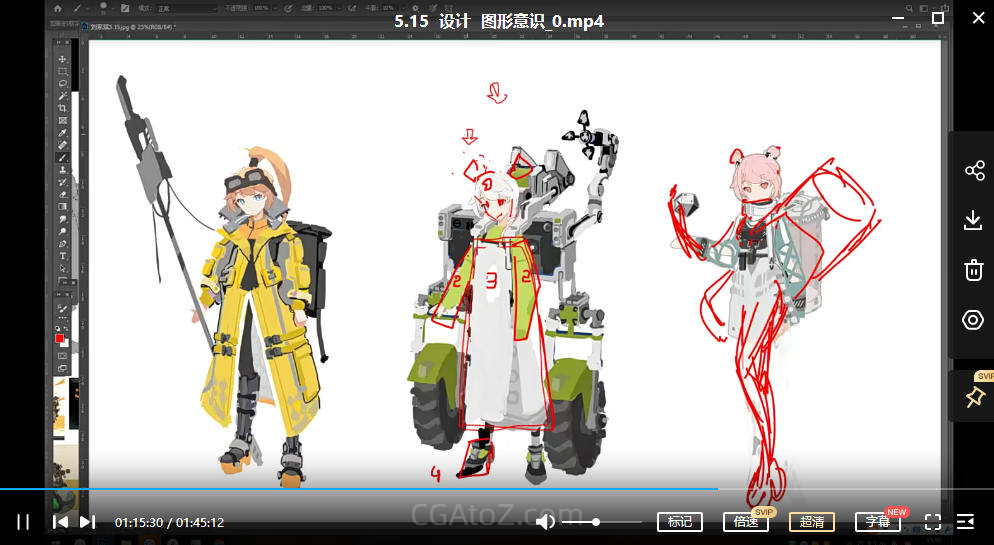The height and width of the screenshot is (545, 994).
Task: Enter fullscreen mode
Action: [932, 521]
